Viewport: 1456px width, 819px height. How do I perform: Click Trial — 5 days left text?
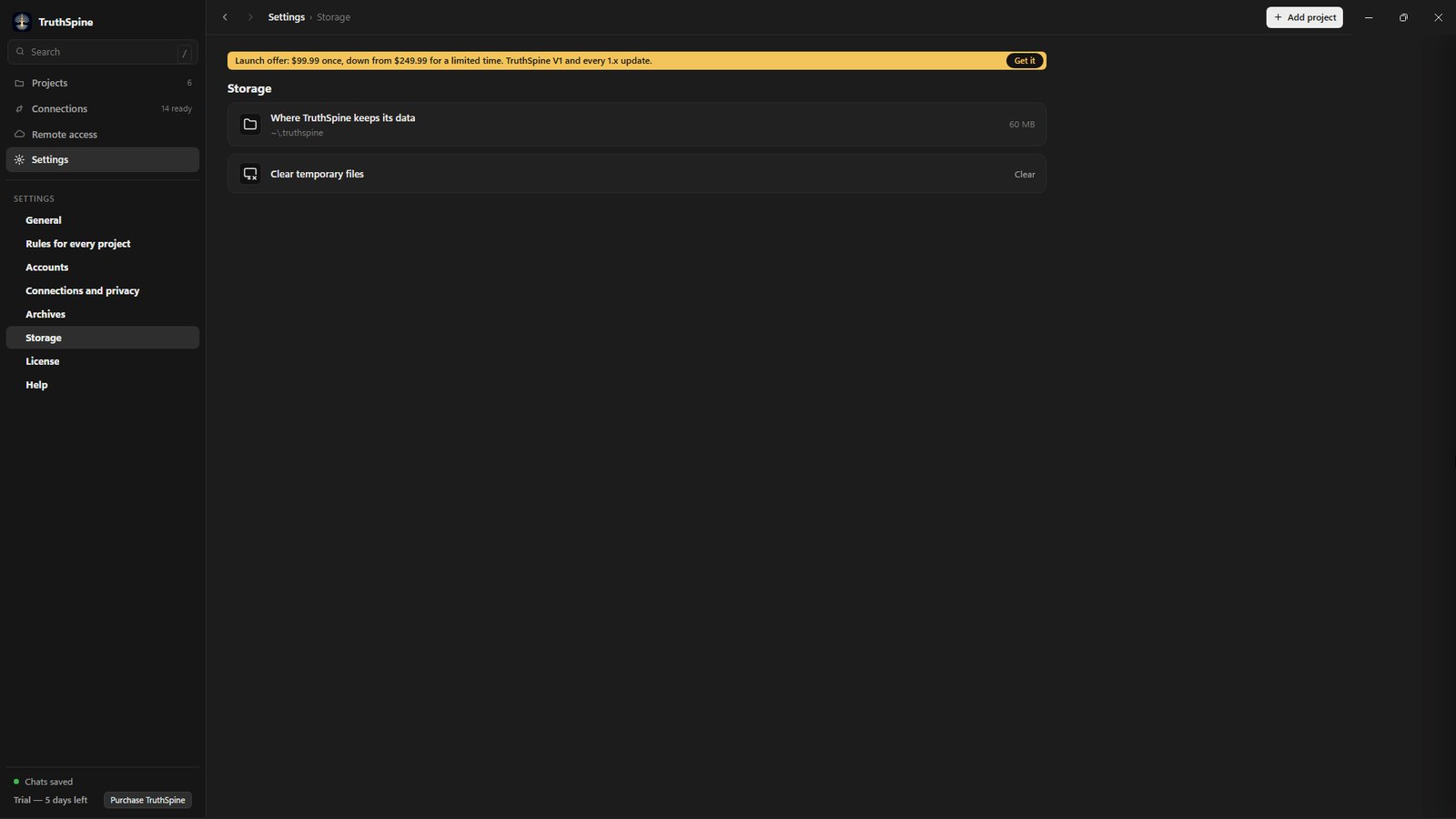pyautogui.click(x=51, y=800)
